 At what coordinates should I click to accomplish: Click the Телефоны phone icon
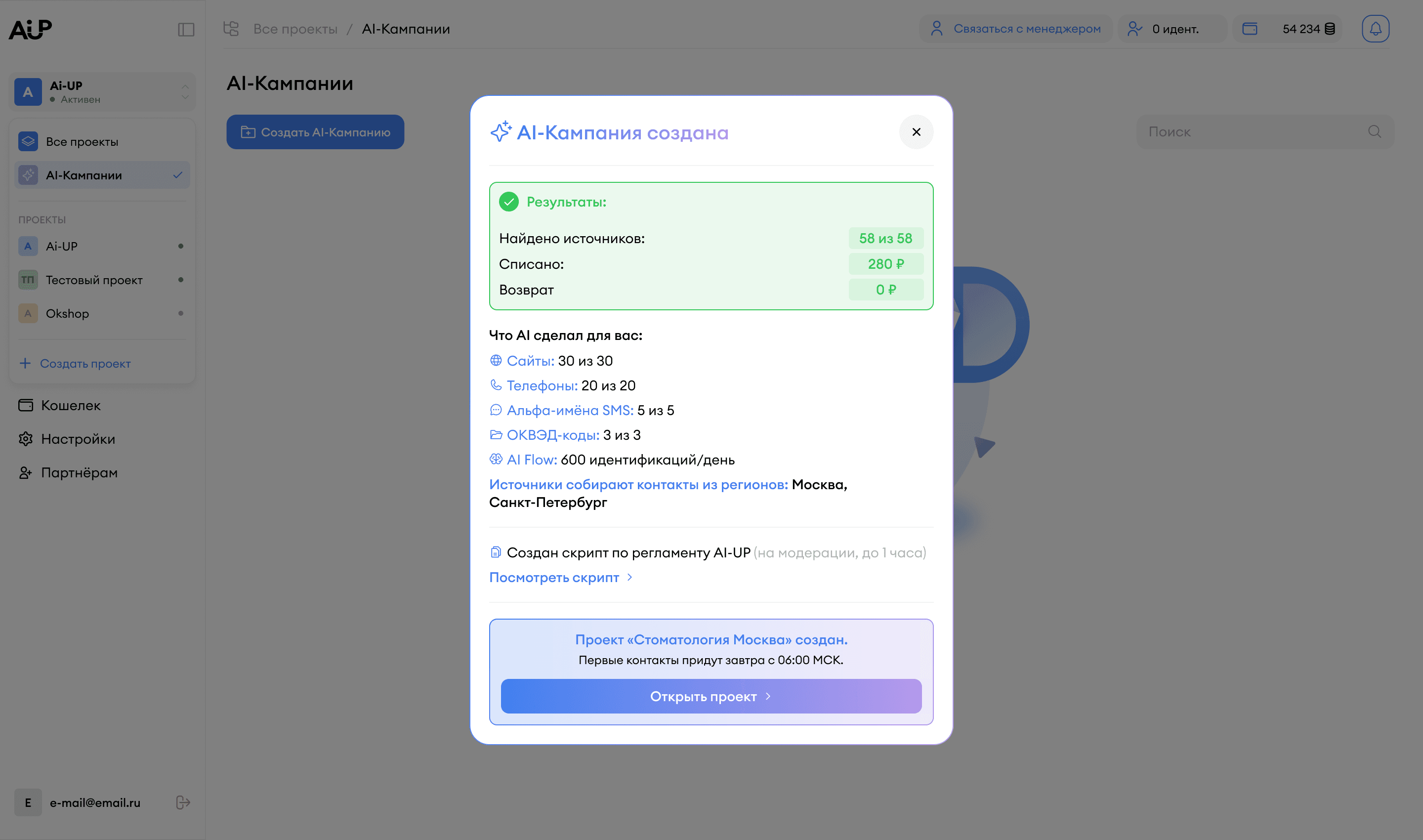point(496,385)
